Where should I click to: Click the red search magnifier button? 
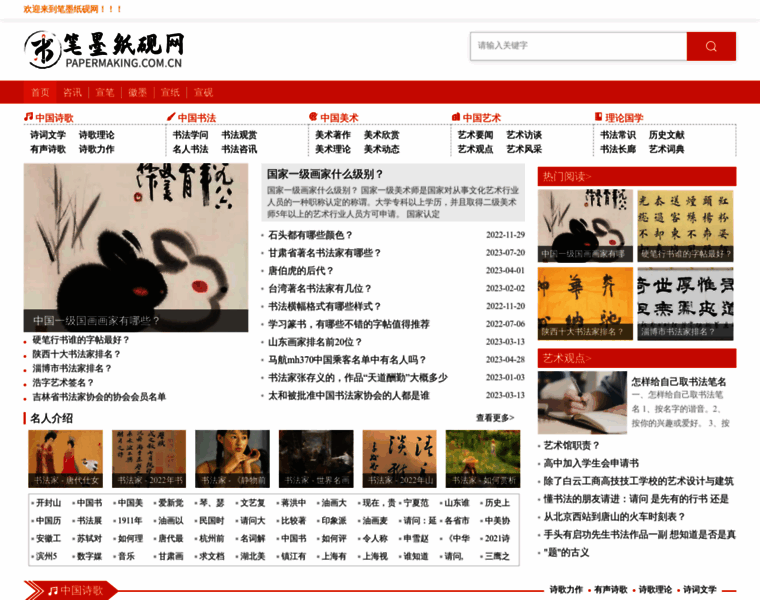(x=711, y=46)
